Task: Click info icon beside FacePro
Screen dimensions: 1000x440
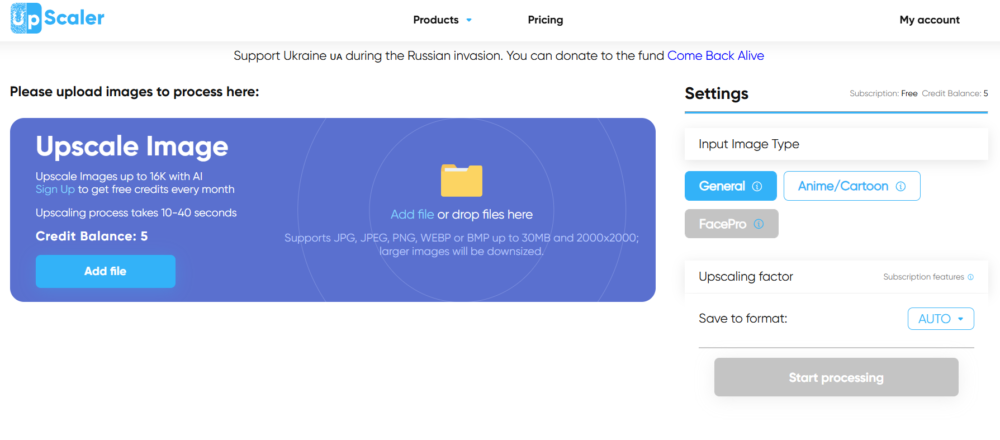Action: [x=758, y=224]
